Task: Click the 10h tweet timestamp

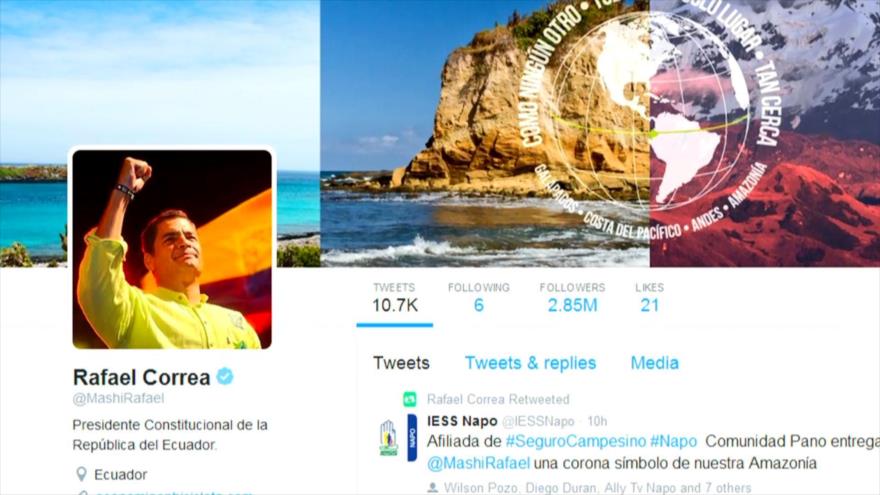Action: pyautogui.click(x=597, y=421)
